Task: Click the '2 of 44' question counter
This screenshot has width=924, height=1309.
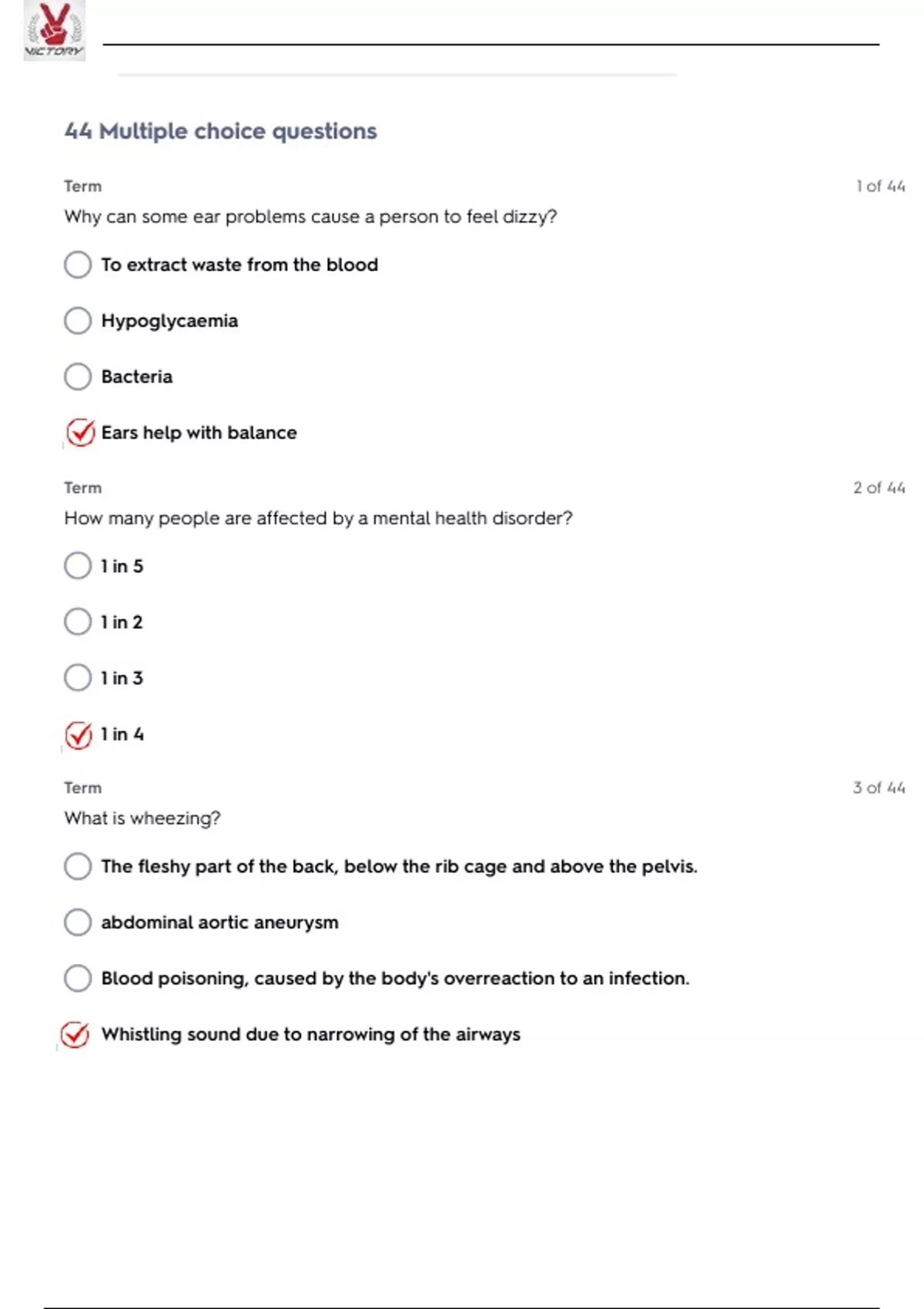Action: 879,487
